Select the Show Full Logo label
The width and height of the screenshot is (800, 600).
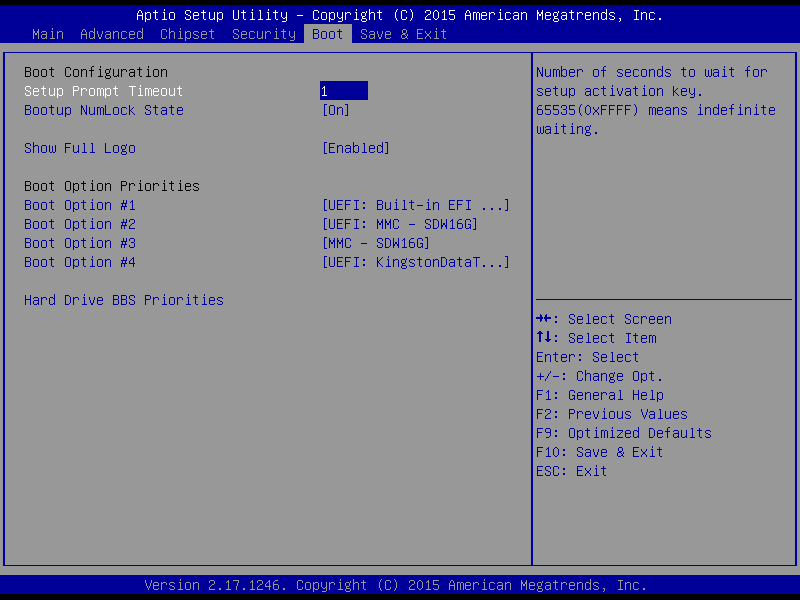click(x=80, y=148)
